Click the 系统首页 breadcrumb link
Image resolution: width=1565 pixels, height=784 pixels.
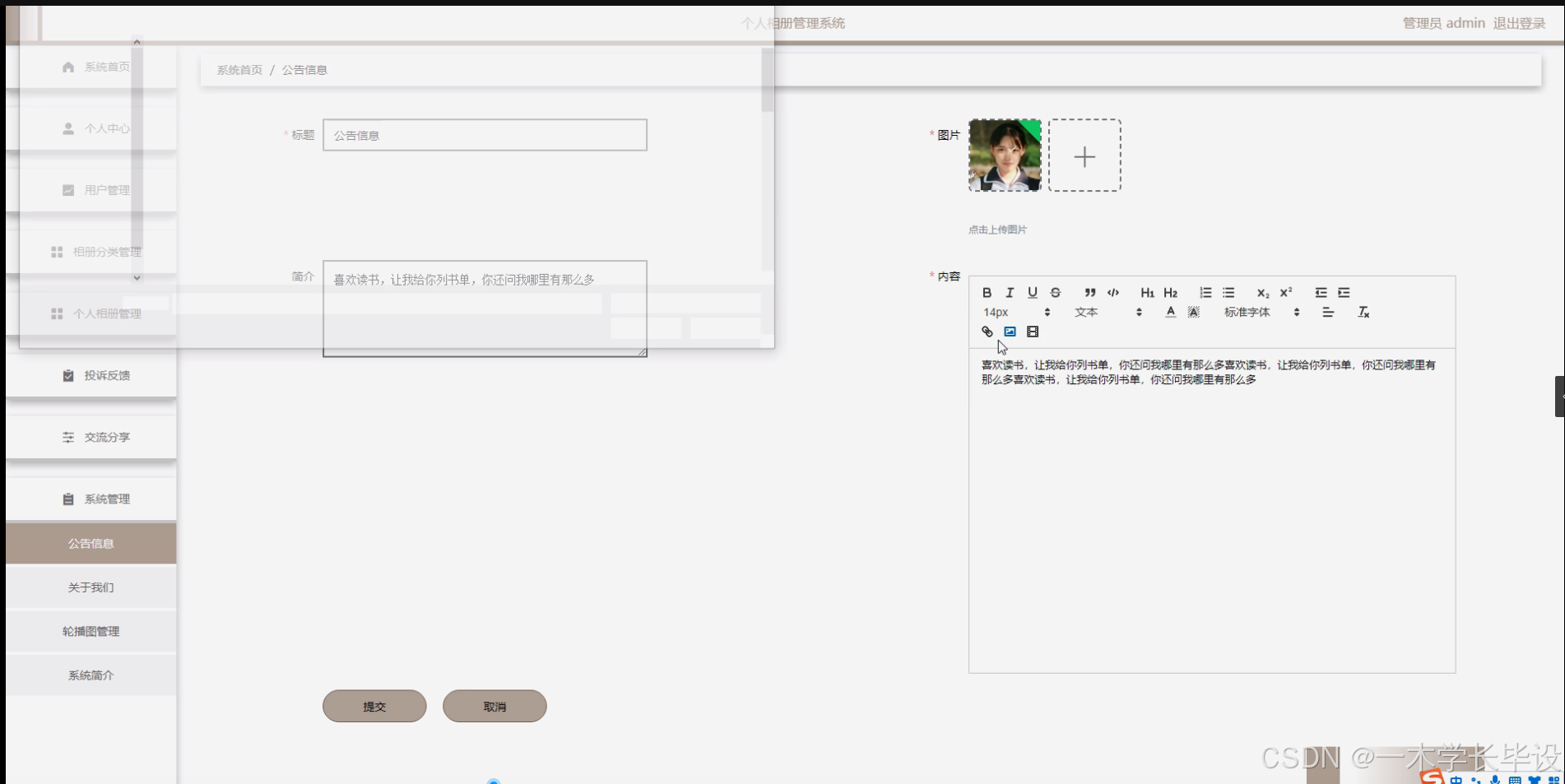239,70
